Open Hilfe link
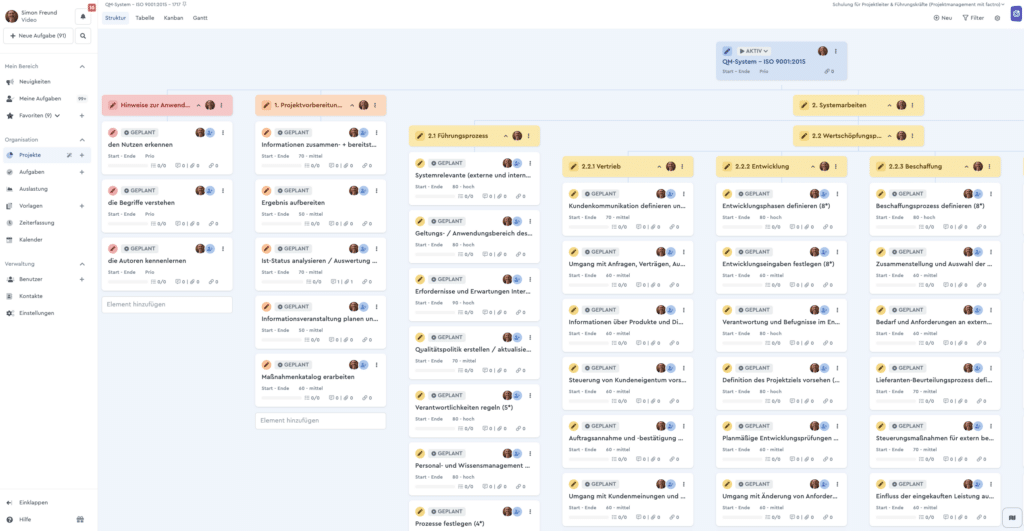This screenshot has height=531, width=1024. click(x=25, y=520)
